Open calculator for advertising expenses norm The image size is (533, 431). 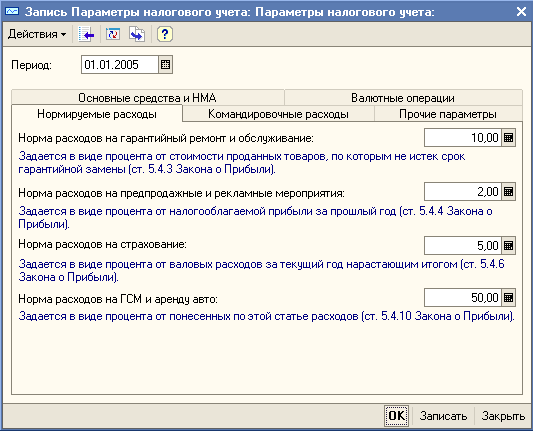tap(509, 192)
